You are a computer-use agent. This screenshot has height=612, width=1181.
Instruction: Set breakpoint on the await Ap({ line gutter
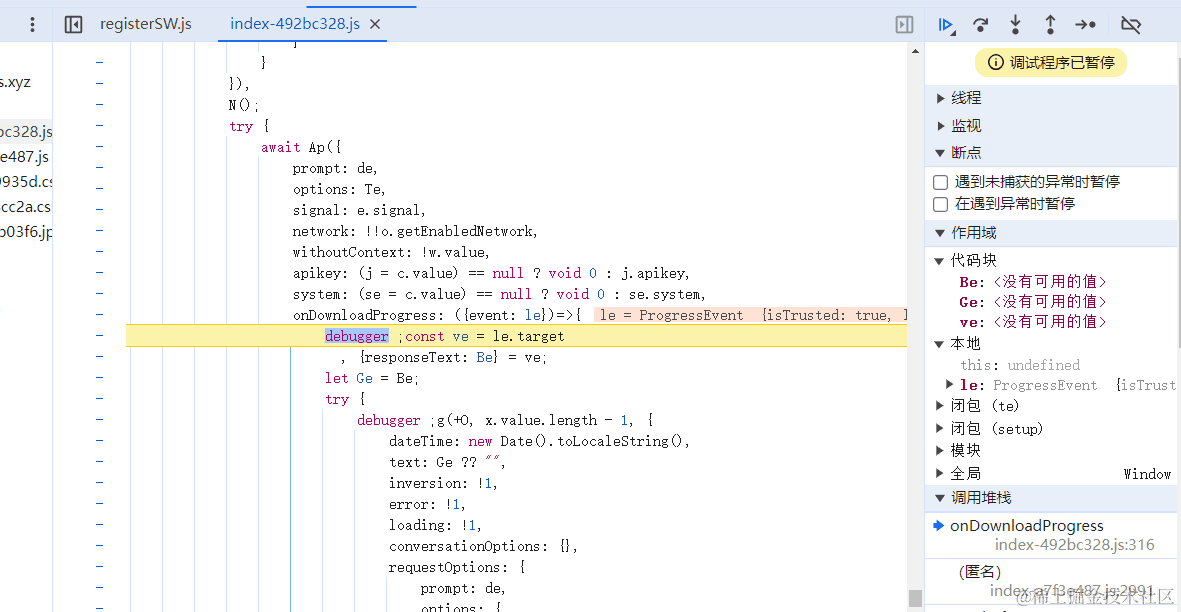[x=99, y=147]
